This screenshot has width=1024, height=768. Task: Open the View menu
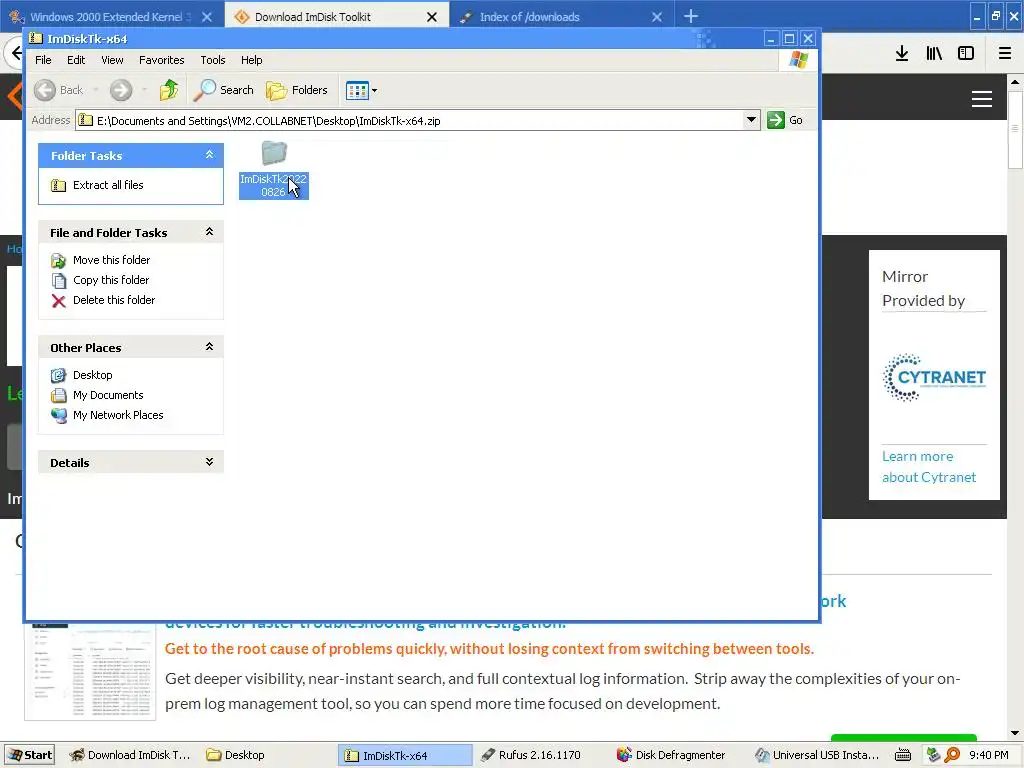(x=112, y=60)
